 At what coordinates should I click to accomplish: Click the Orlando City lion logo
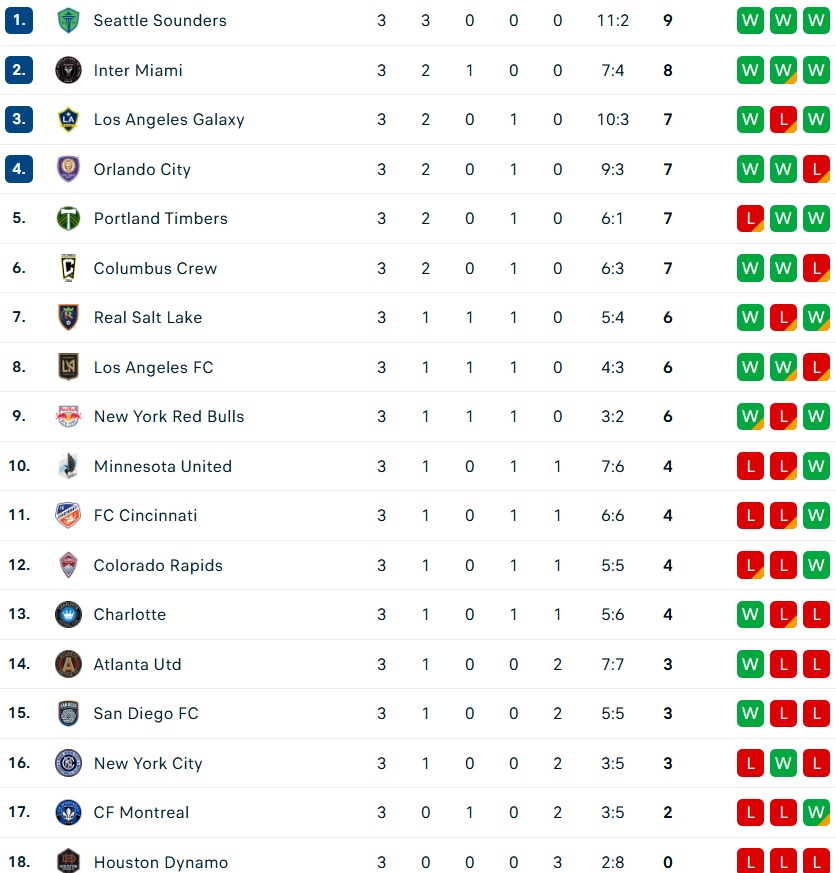pos(68,169)
